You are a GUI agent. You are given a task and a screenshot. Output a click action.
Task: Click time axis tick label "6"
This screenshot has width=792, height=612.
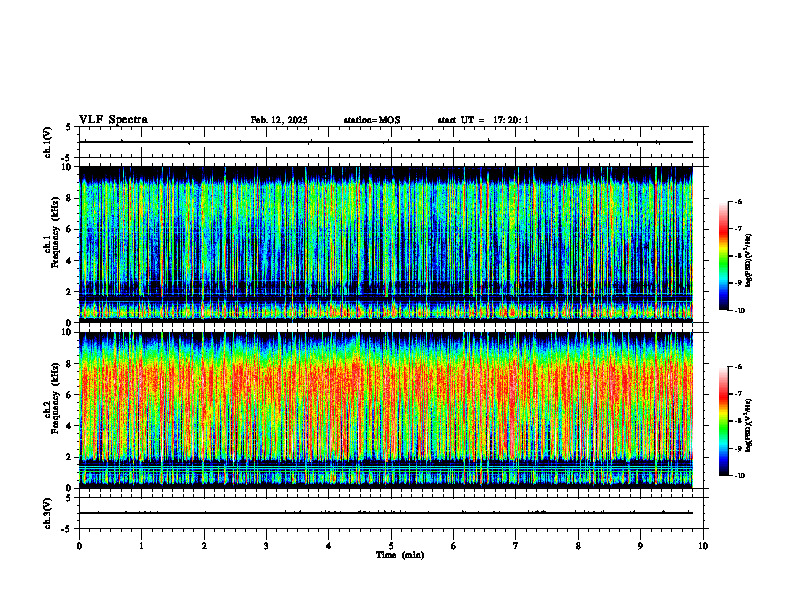[453, 546]
